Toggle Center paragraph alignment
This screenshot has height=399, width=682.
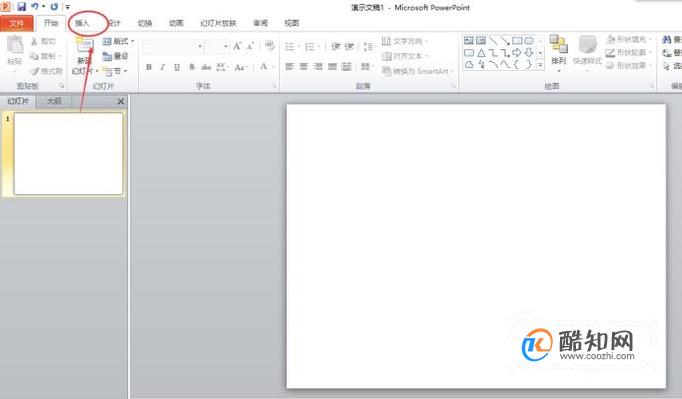coord(304,67)
